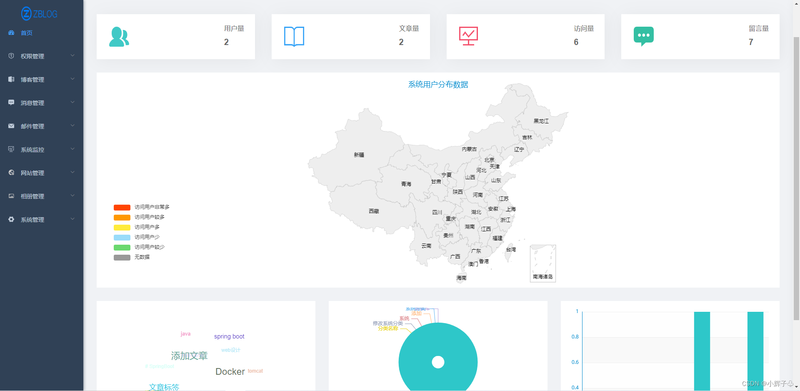The width and height of the screenshot is (800, 391).
Task: Click the 用户量 users icon
Action: pos(119,37)
